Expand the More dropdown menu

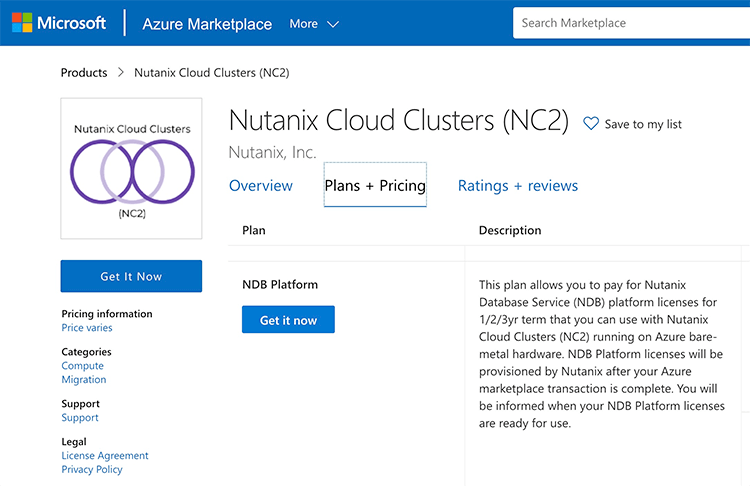(x=314, y=23)
